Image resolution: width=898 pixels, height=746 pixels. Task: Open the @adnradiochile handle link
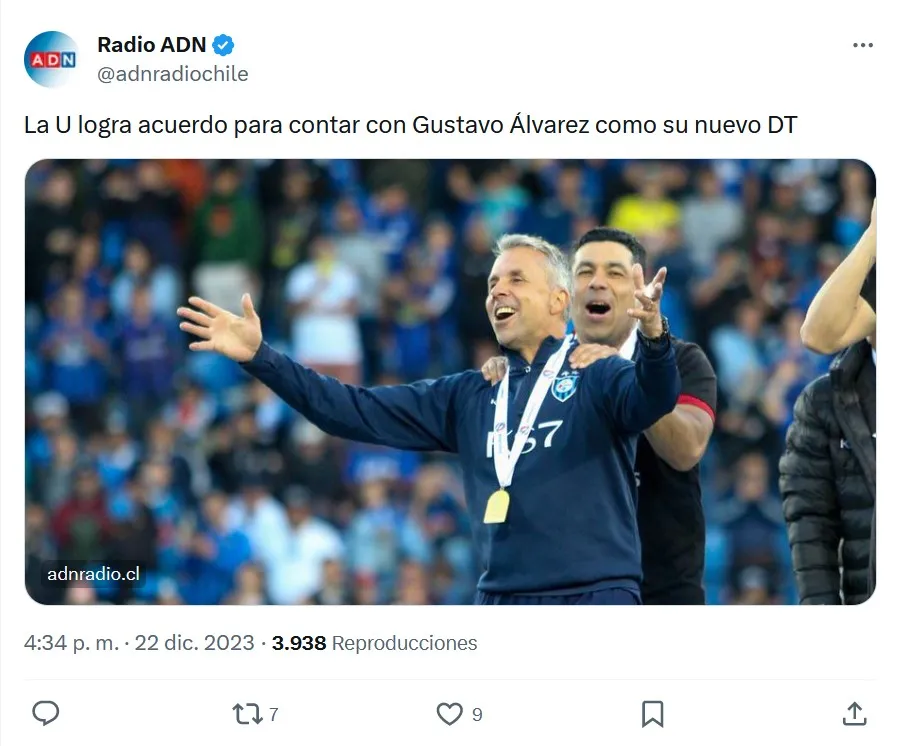point(173,74)
